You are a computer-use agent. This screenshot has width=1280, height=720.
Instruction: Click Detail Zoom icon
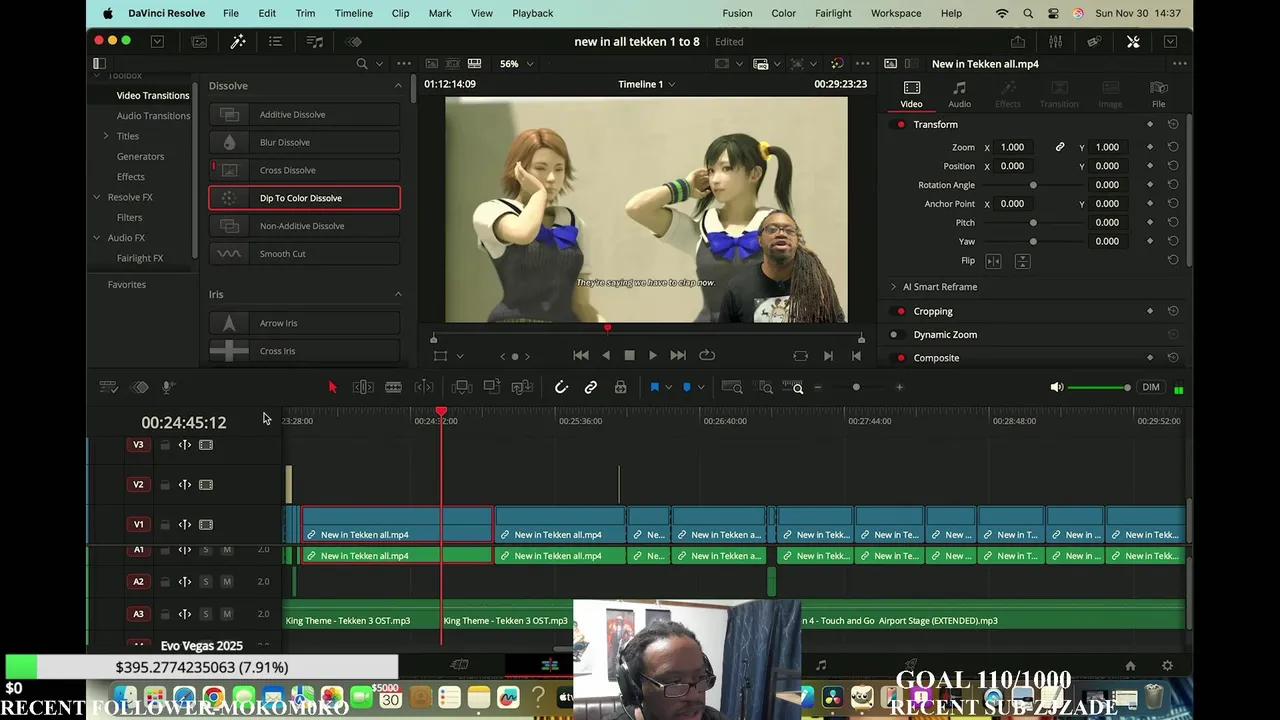point(765,387)
